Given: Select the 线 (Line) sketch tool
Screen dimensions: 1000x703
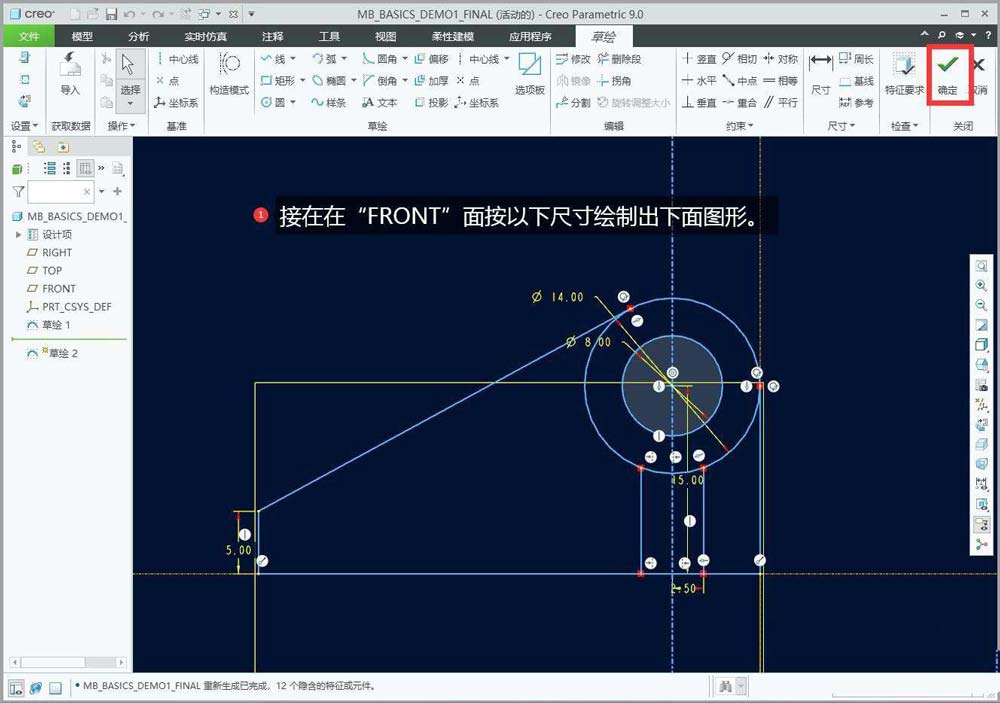Looking at the screenshot, I should 273,59.
